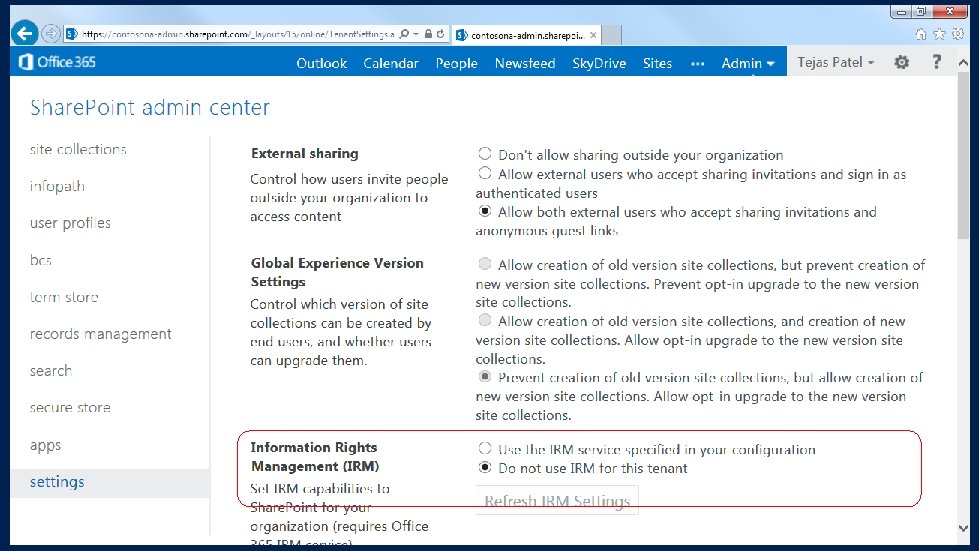
Task: Open search in left navigation
Action: [51, 371]
